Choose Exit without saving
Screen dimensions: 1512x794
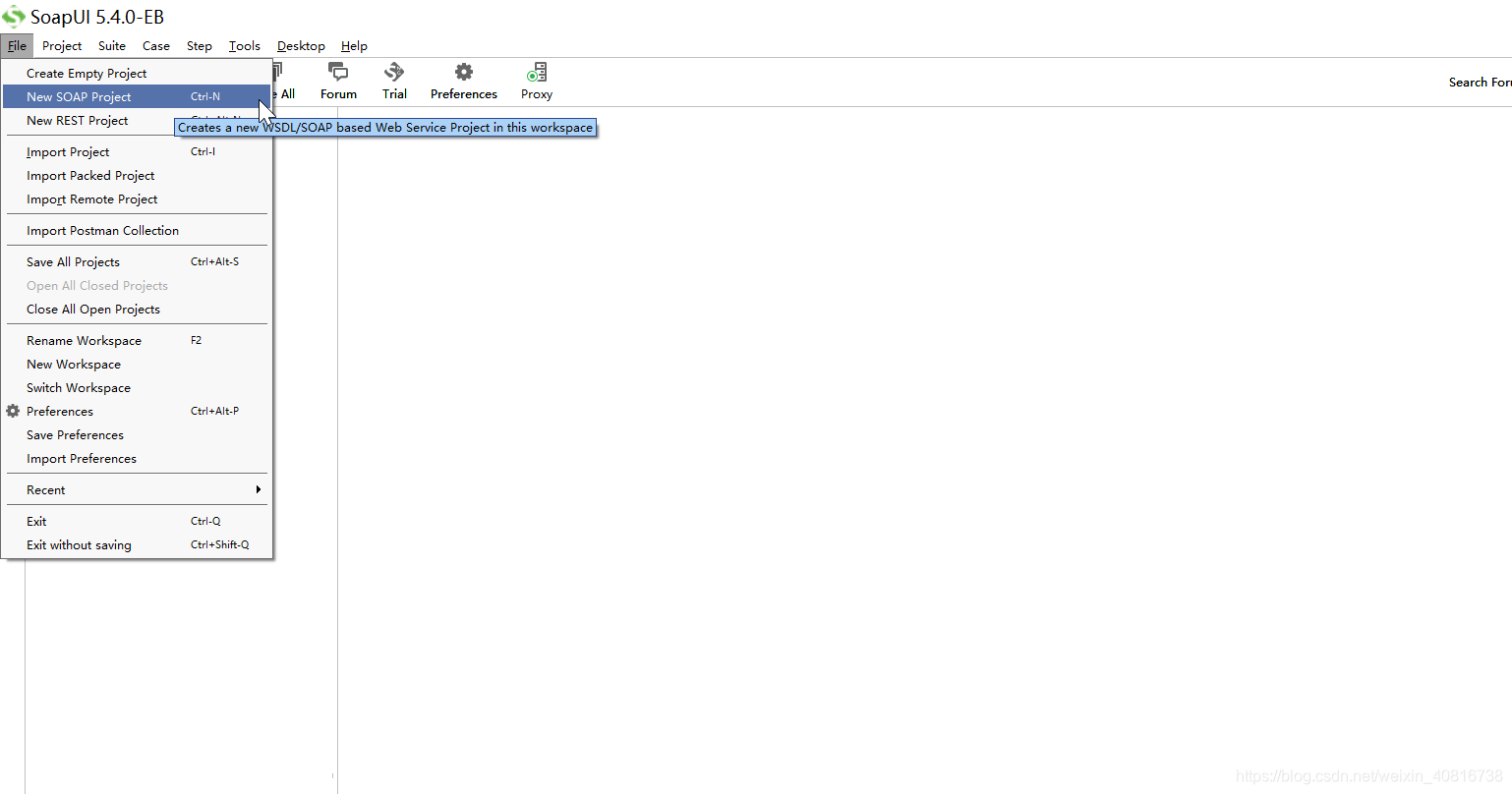[137, 545]
